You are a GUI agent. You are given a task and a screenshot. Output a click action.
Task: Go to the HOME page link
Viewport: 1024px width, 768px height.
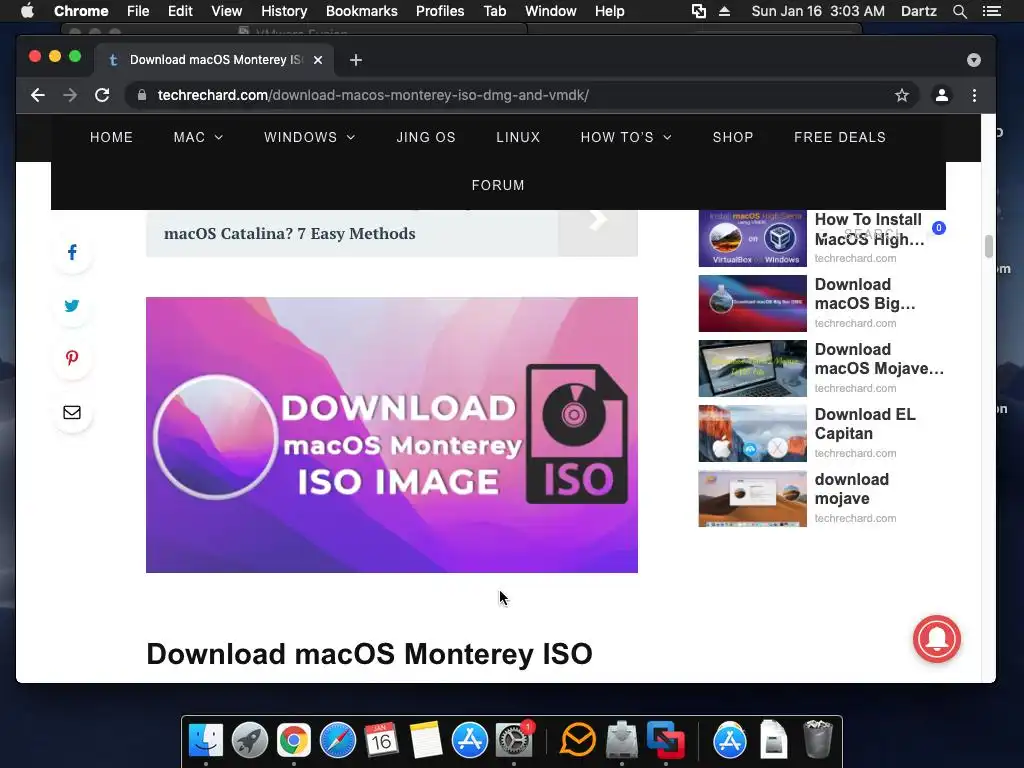click(x=112, y=137)
